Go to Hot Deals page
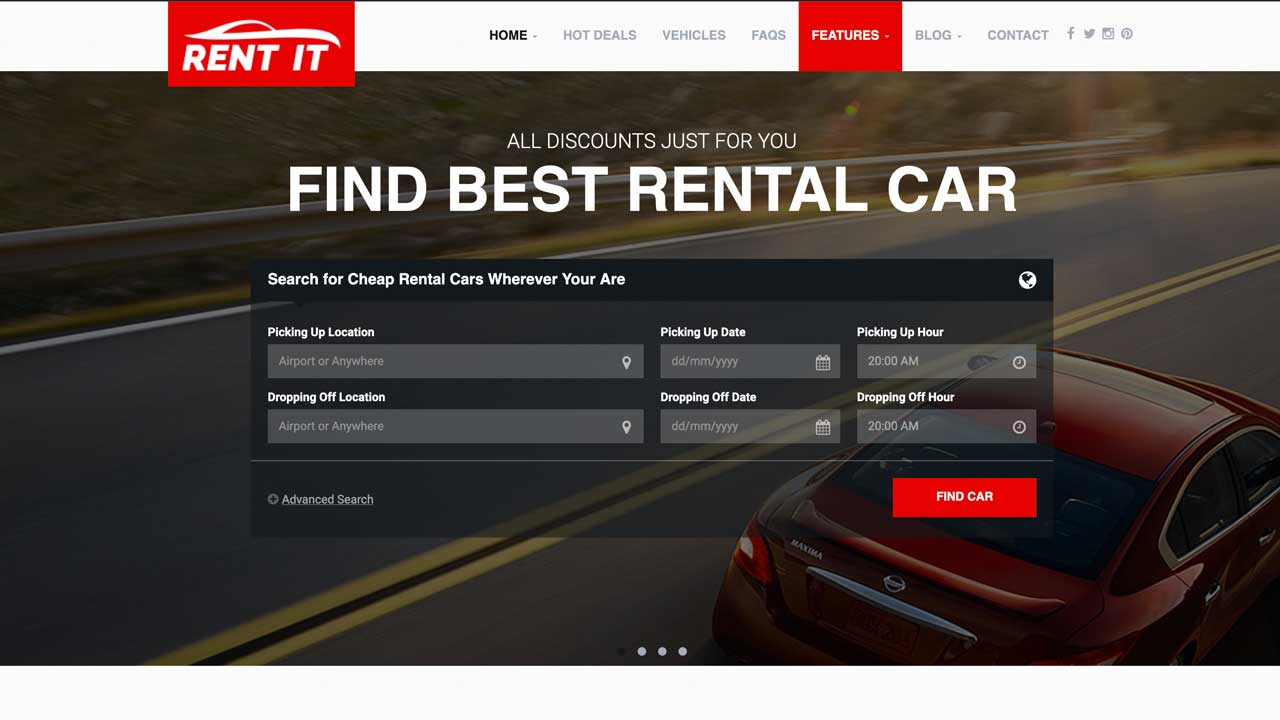The height and width of the screenshot is (720, 1280). click(x=600, y=35)
